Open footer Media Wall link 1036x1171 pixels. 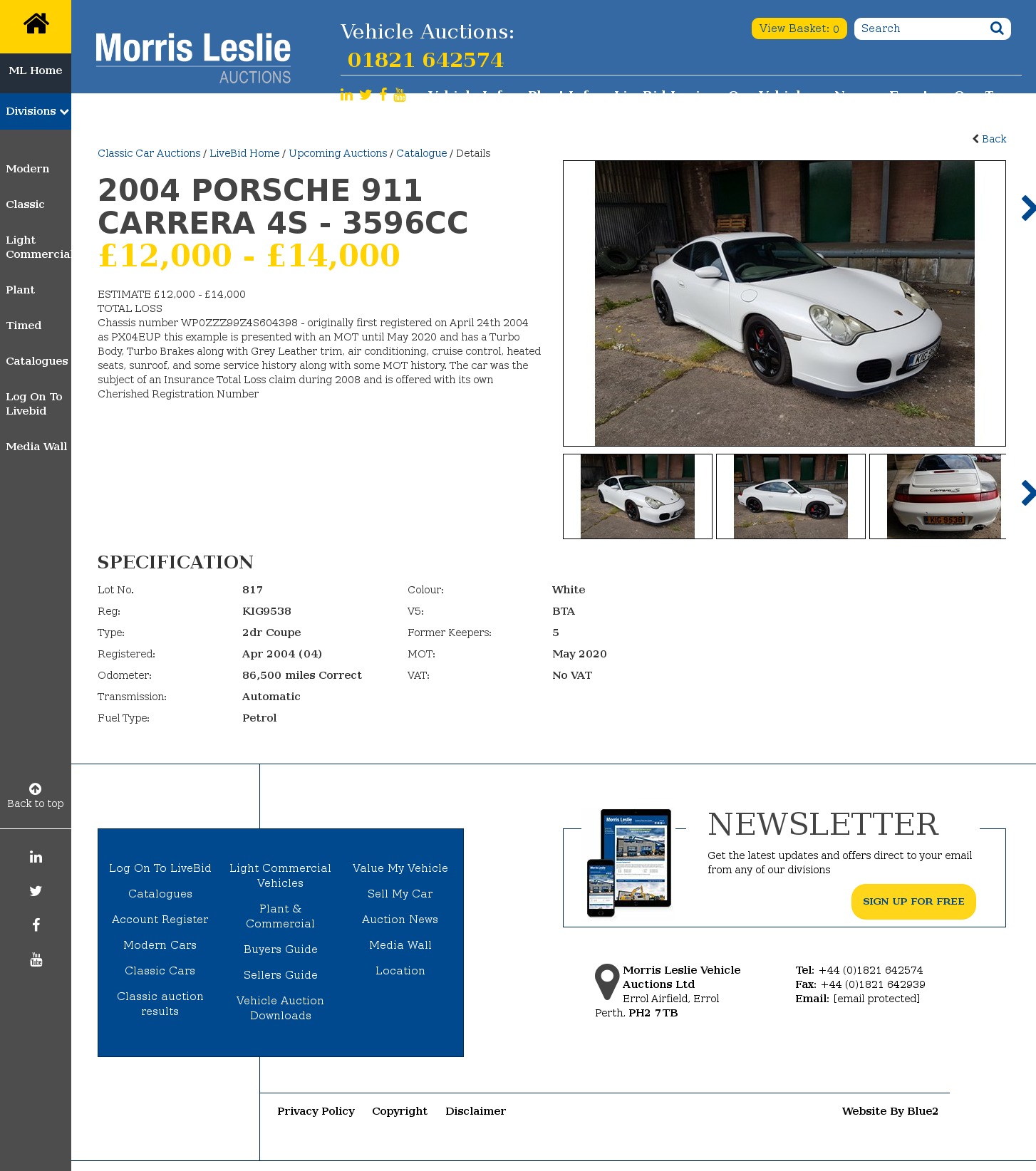click(x=400, y=945)
